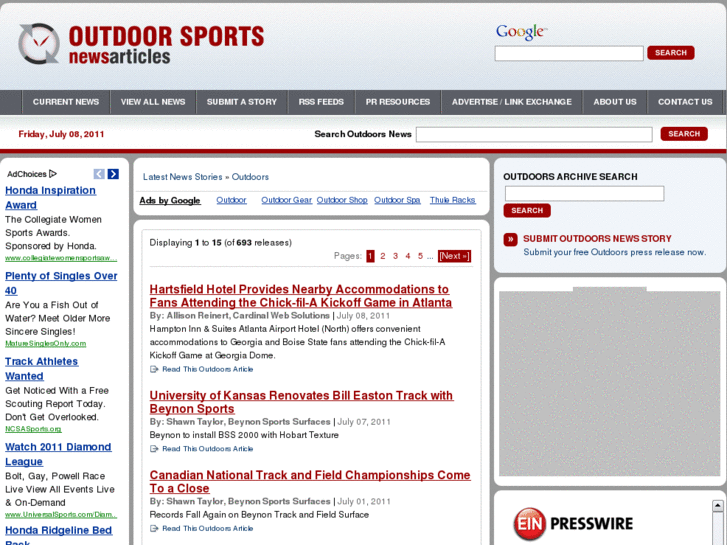Open RSS Feeds navigation item
The image size is (727, 545).
(321, 102)
